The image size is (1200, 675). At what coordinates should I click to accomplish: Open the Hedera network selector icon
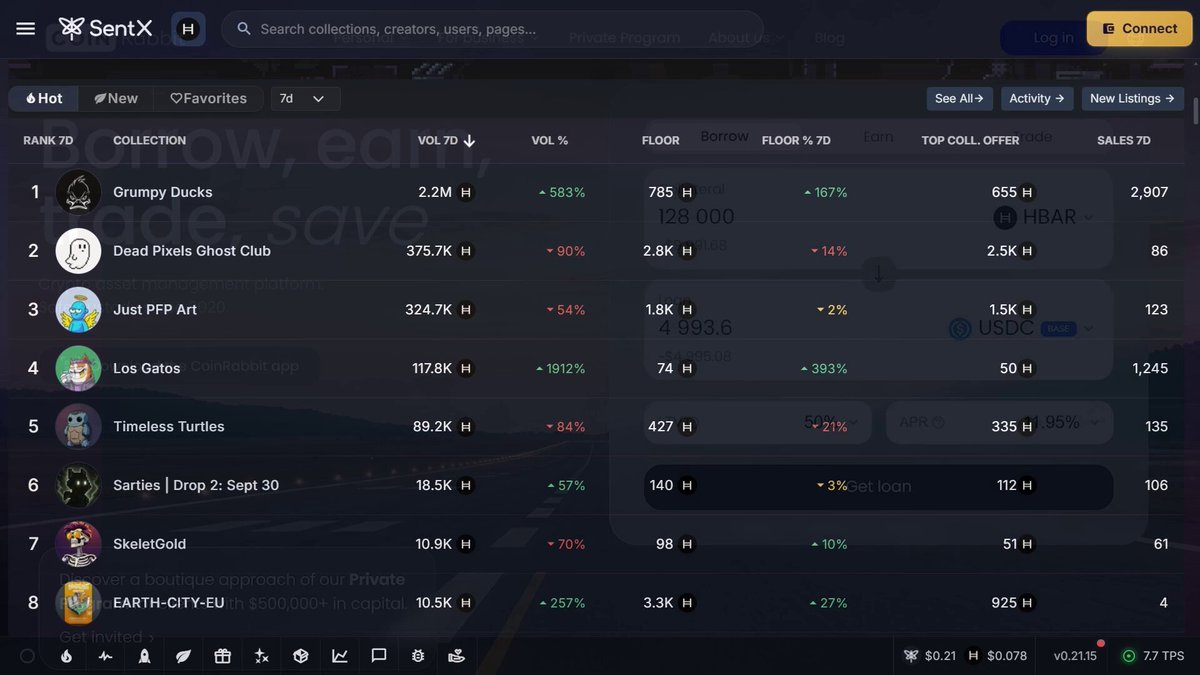click(x=188, y=29)
